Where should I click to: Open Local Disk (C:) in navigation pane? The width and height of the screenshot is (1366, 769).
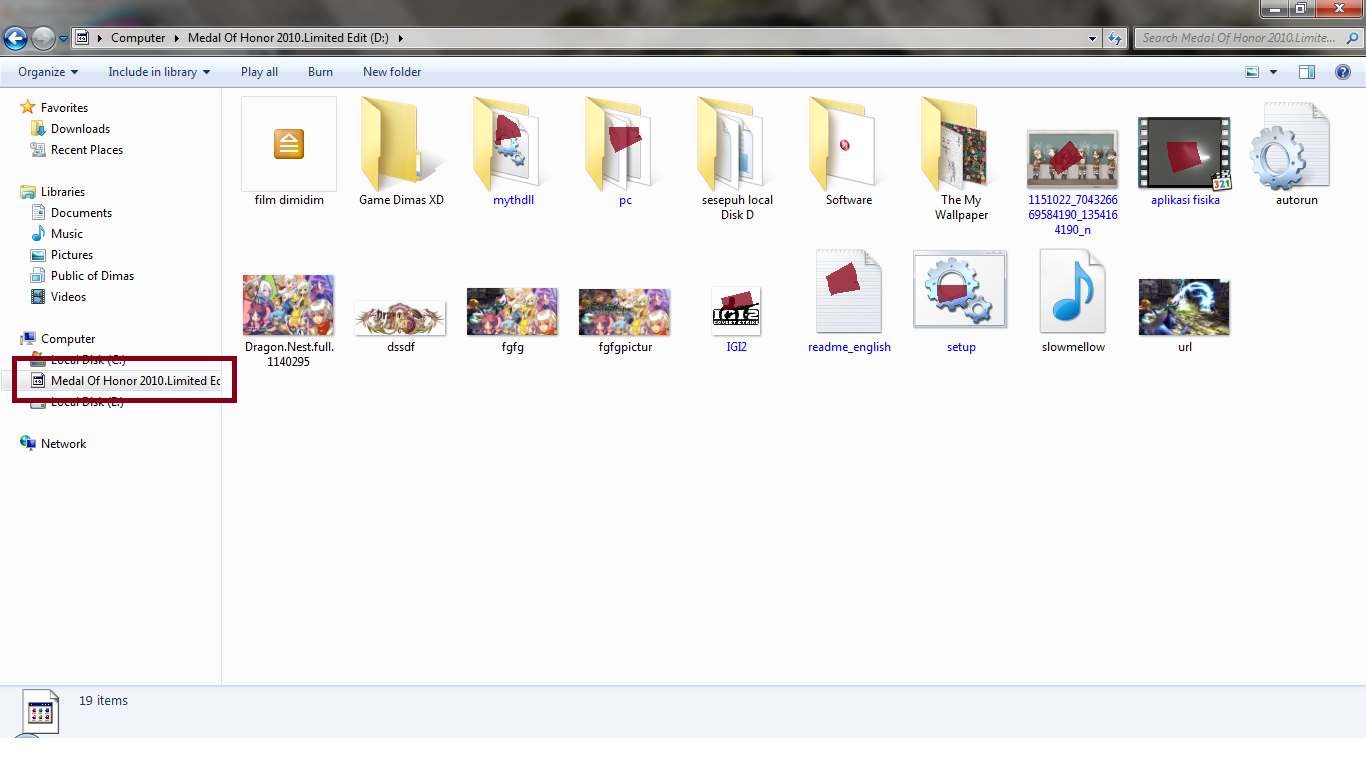[x=88, y=360]
